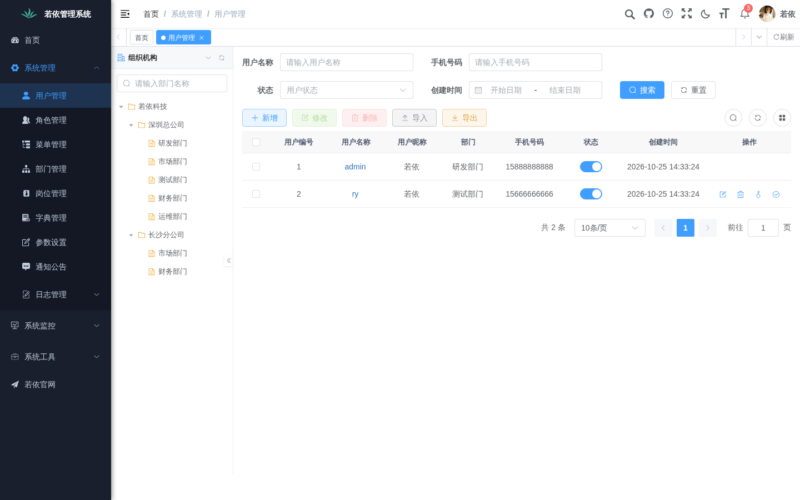Open the tab actions dropdown chevron
This screenshot has height=500, width=800.
[x=759, y=37]
